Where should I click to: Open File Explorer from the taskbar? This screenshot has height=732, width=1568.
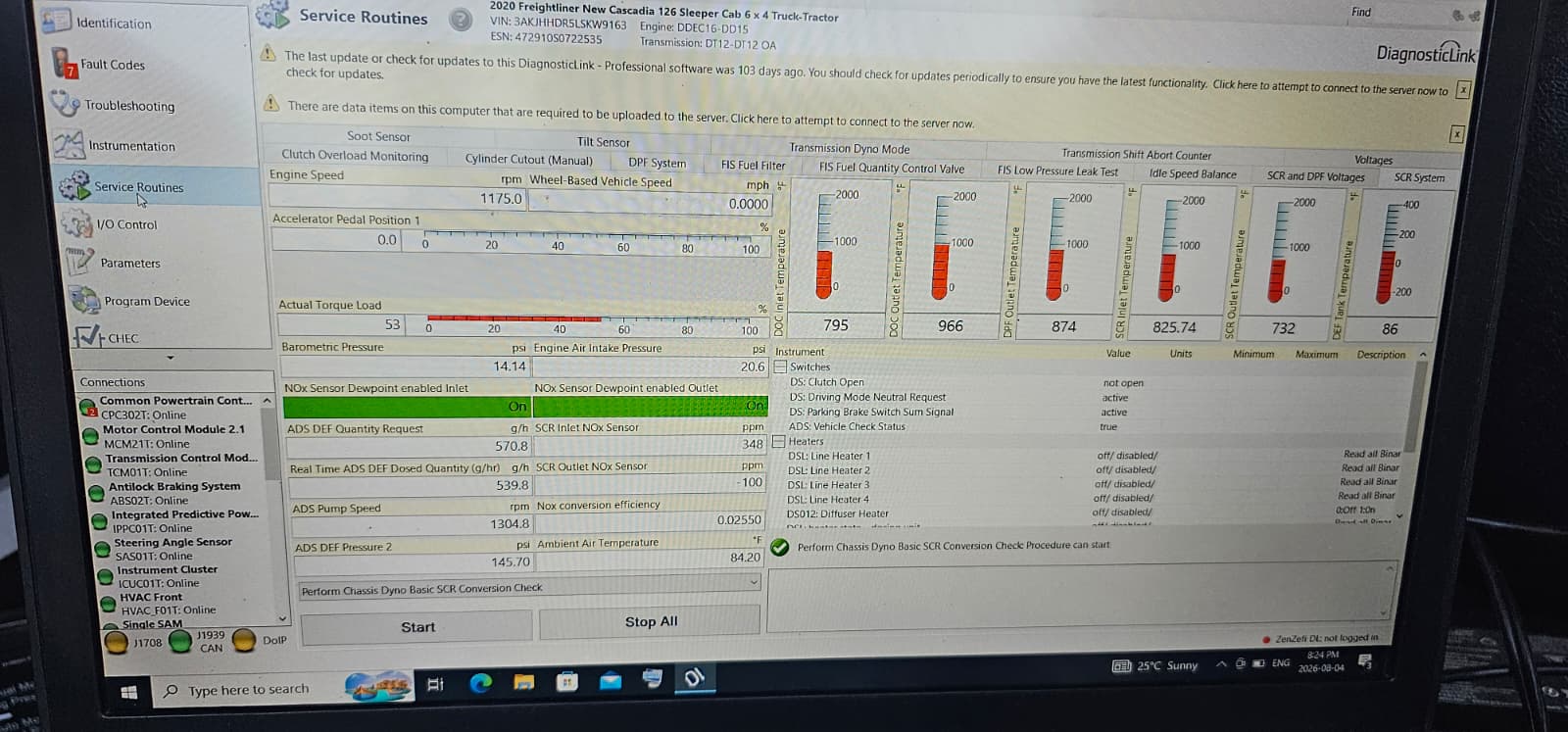[524, 682]
